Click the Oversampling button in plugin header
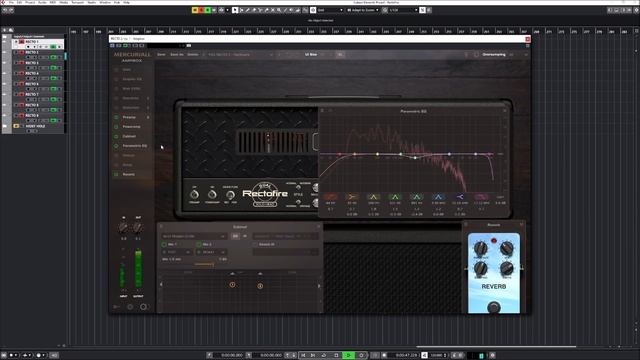This screenshot has height=360, width=640. coord(494,54)
